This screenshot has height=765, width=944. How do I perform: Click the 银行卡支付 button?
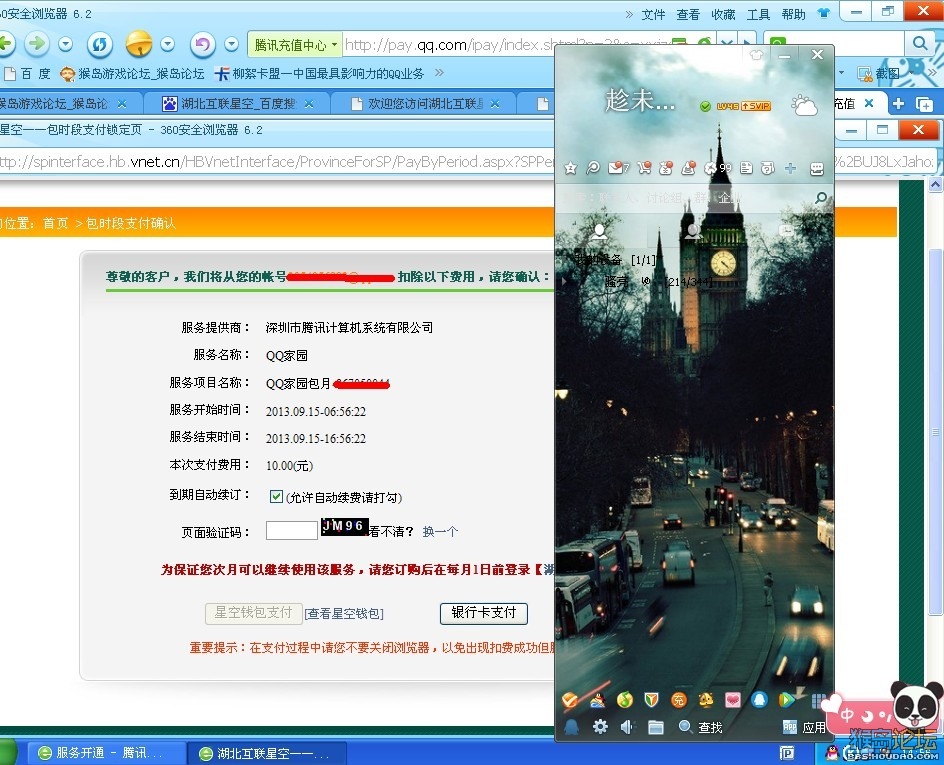484,613
